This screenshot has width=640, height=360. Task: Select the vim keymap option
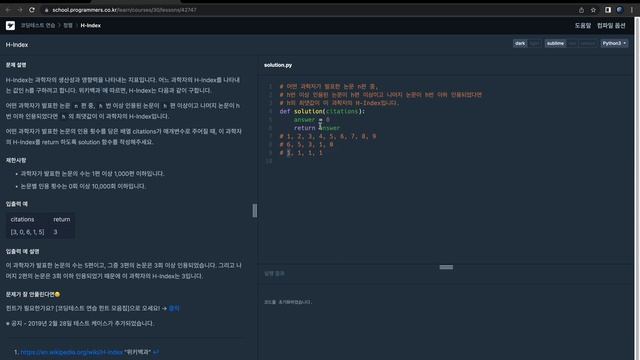(x=572, y=43)
